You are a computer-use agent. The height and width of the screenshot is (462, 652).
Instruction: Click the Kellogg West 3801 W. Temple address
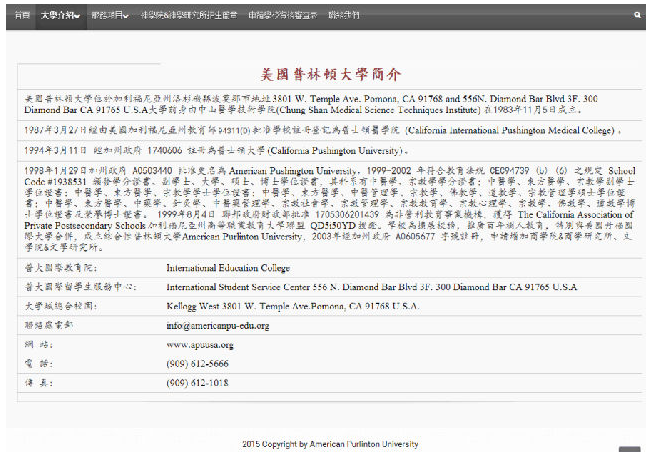tap(293, 306)
